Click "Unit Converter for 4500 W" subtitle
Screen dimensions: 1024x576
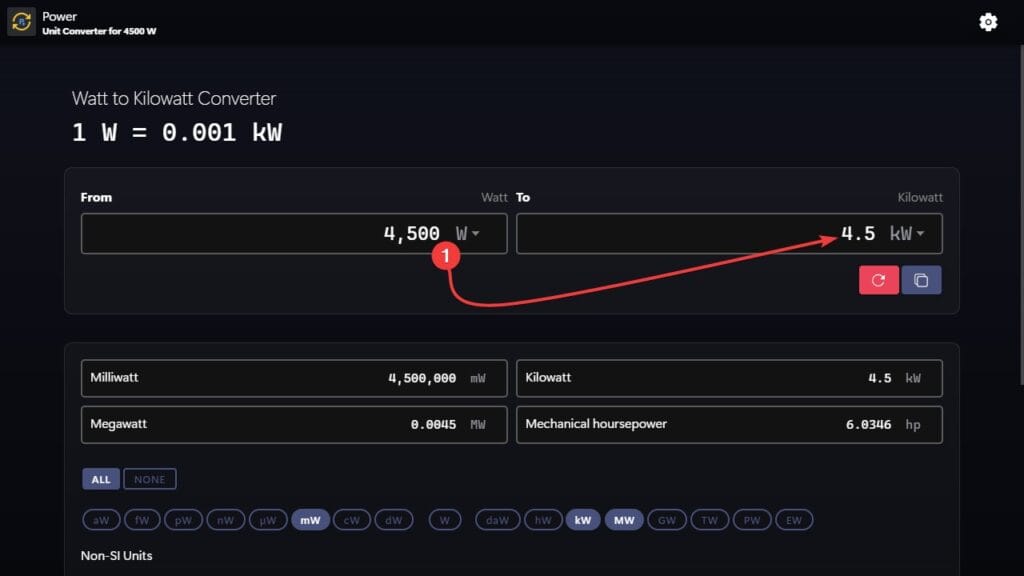[99, 31]
